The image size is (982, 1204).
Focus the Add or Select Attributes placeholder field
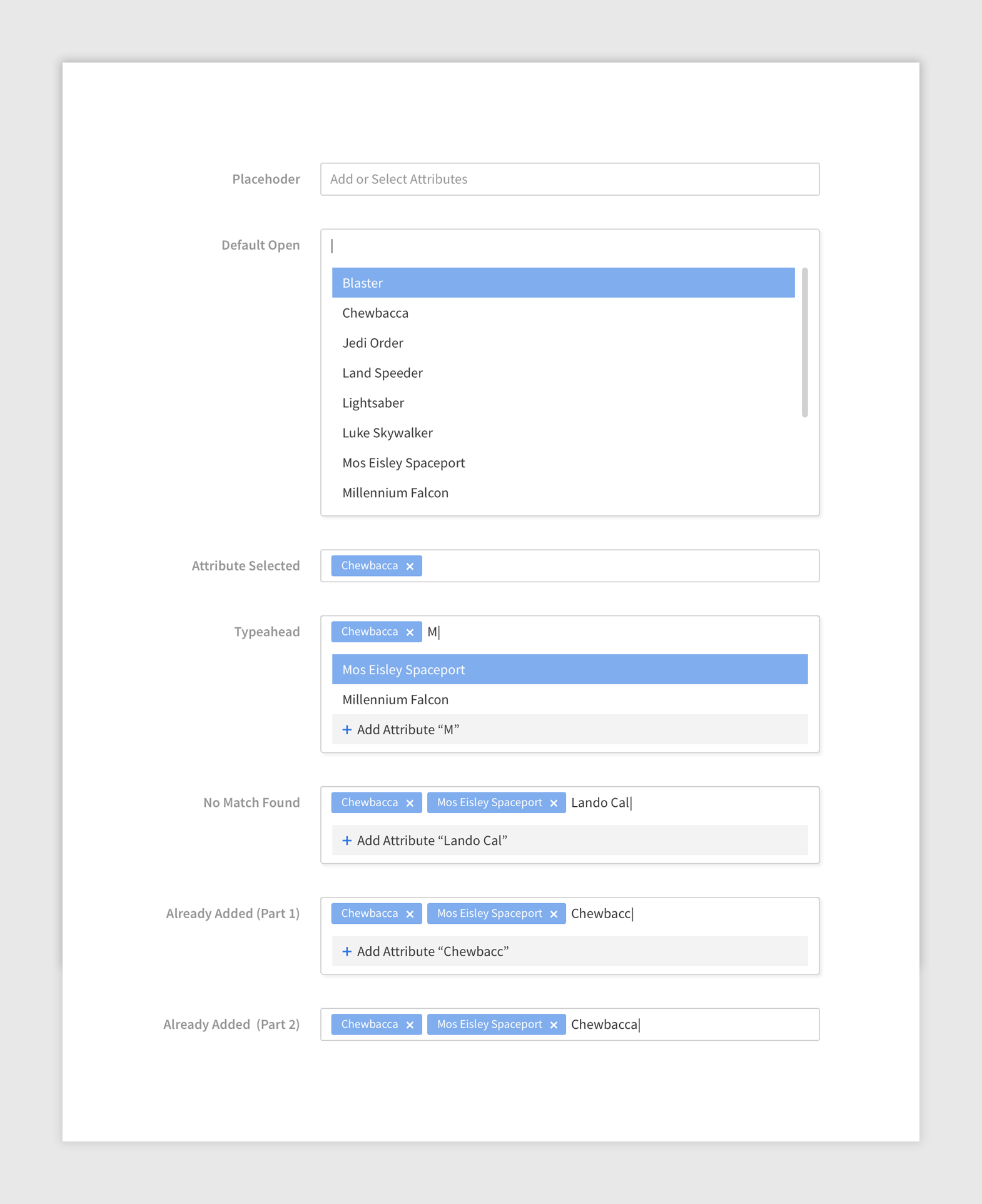pos(570,180)
